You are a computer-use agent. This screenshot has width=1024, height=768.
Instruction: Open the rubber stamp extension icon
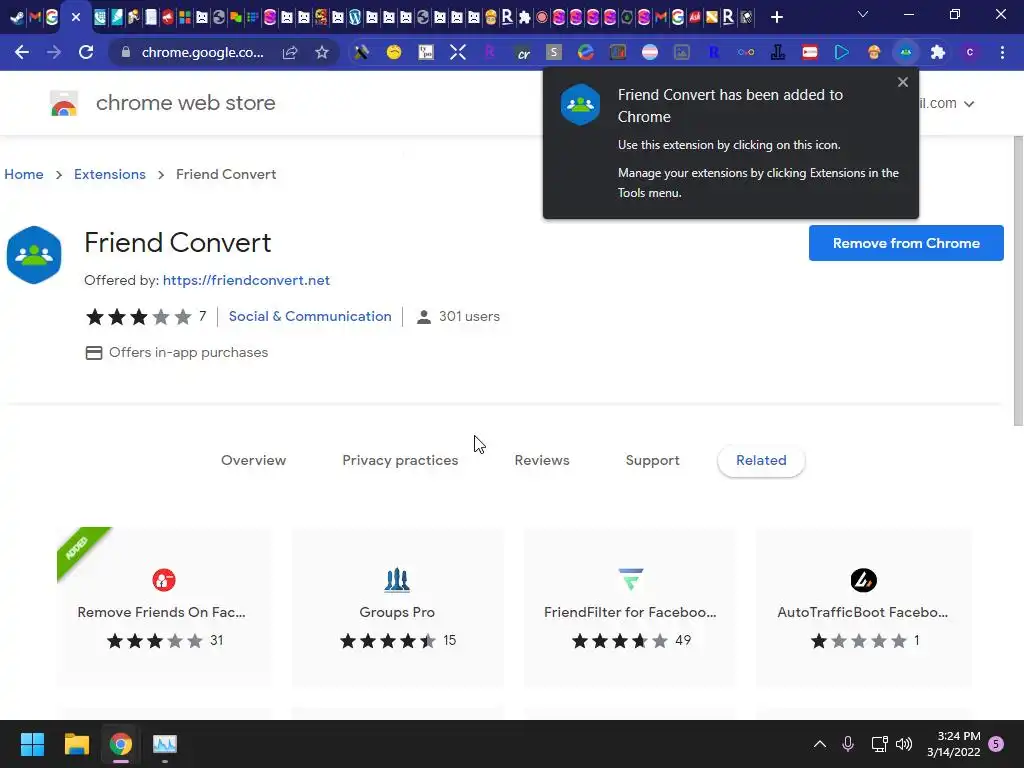tap(778, 52)
